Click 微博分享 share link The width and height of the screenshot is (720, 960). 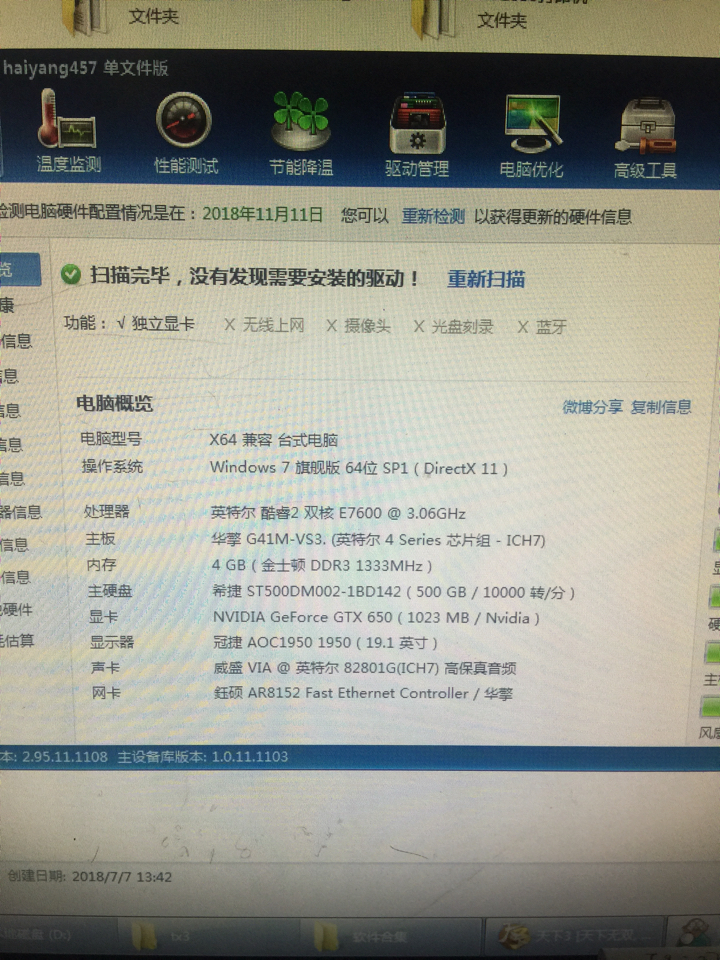click(x=592, y=407)
